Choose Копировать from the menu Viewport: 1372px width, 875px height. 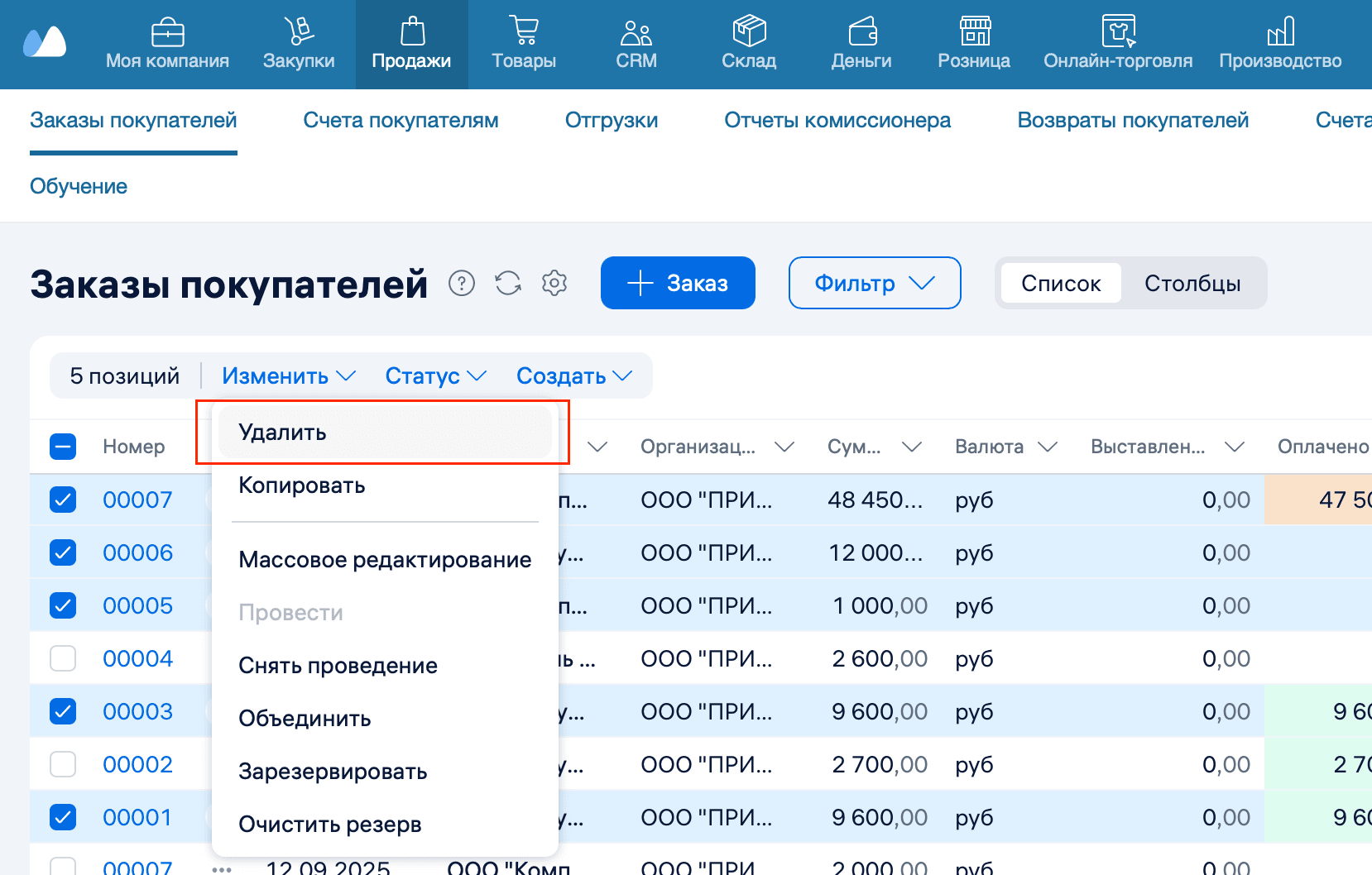(x=385, y=485)
